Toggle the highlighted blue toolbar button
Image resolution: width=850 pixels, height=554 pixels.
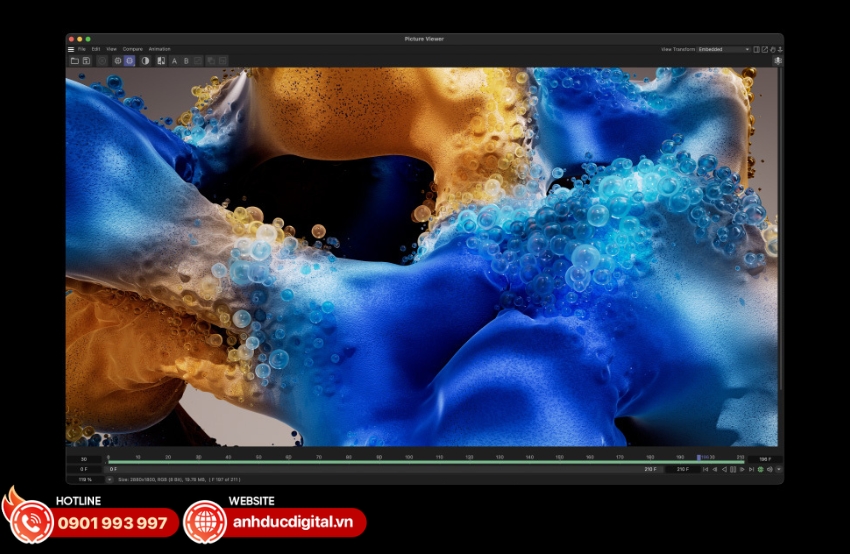(x=130, y=61)
